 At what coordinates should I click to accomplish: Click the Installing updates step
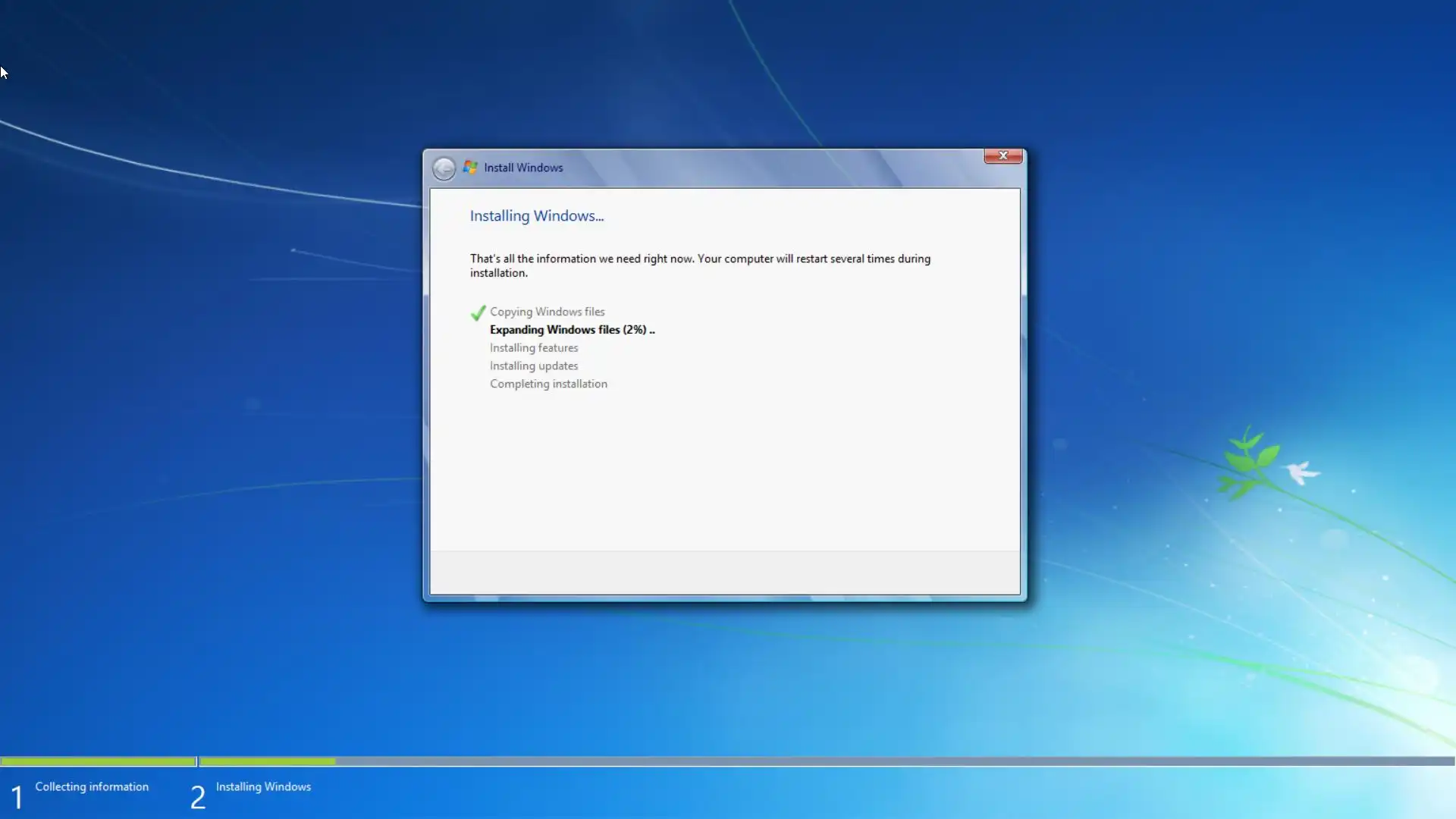(x=533, y=366)
